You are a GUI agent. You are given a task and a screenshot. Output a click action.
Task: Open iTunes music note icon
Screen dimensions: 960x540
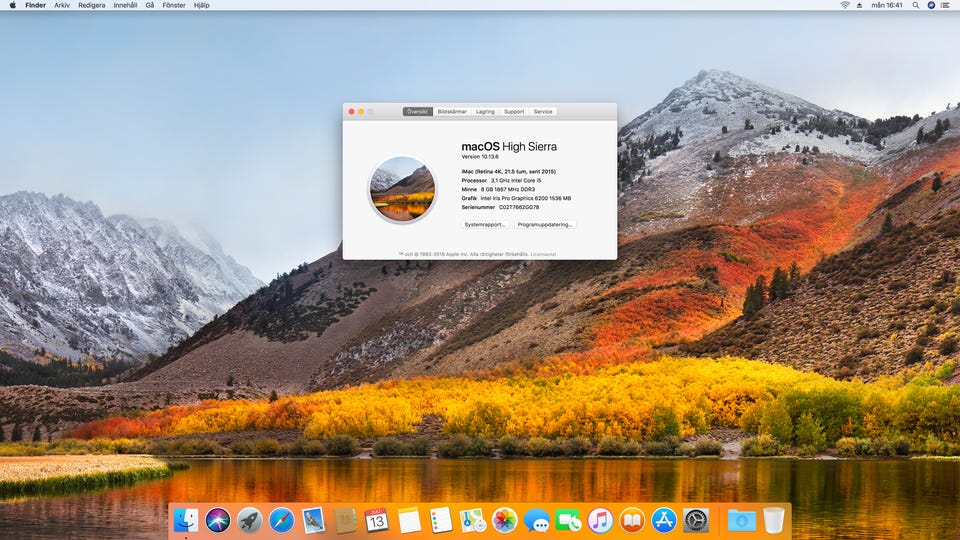(x=601, y=520)
